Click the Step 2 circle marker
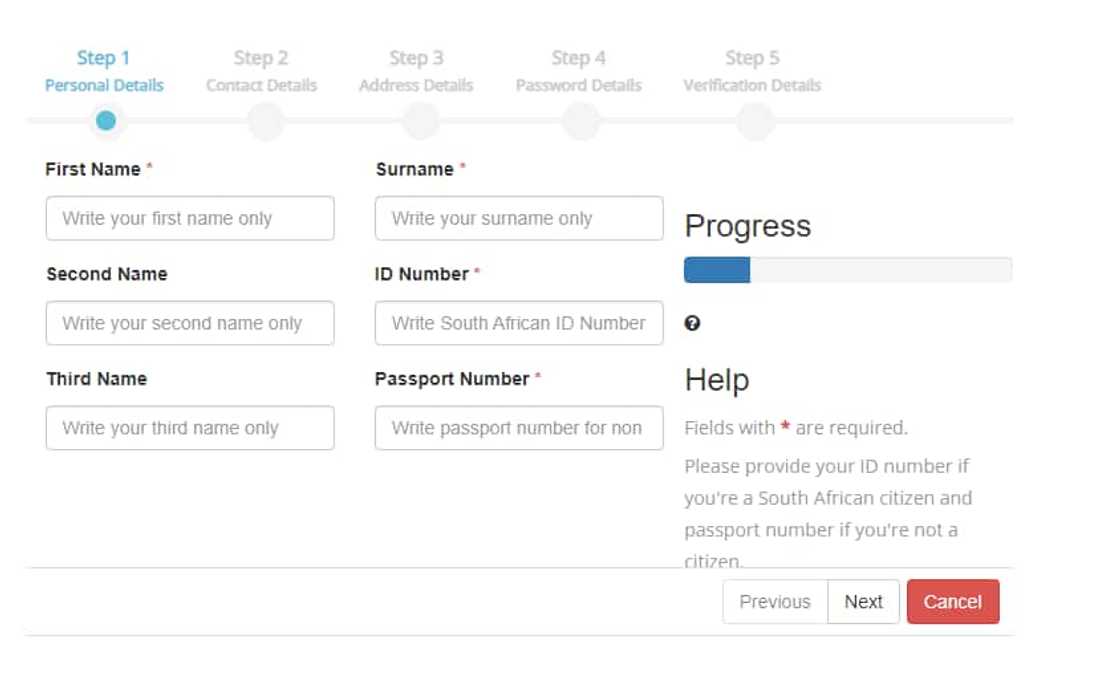 265,122
